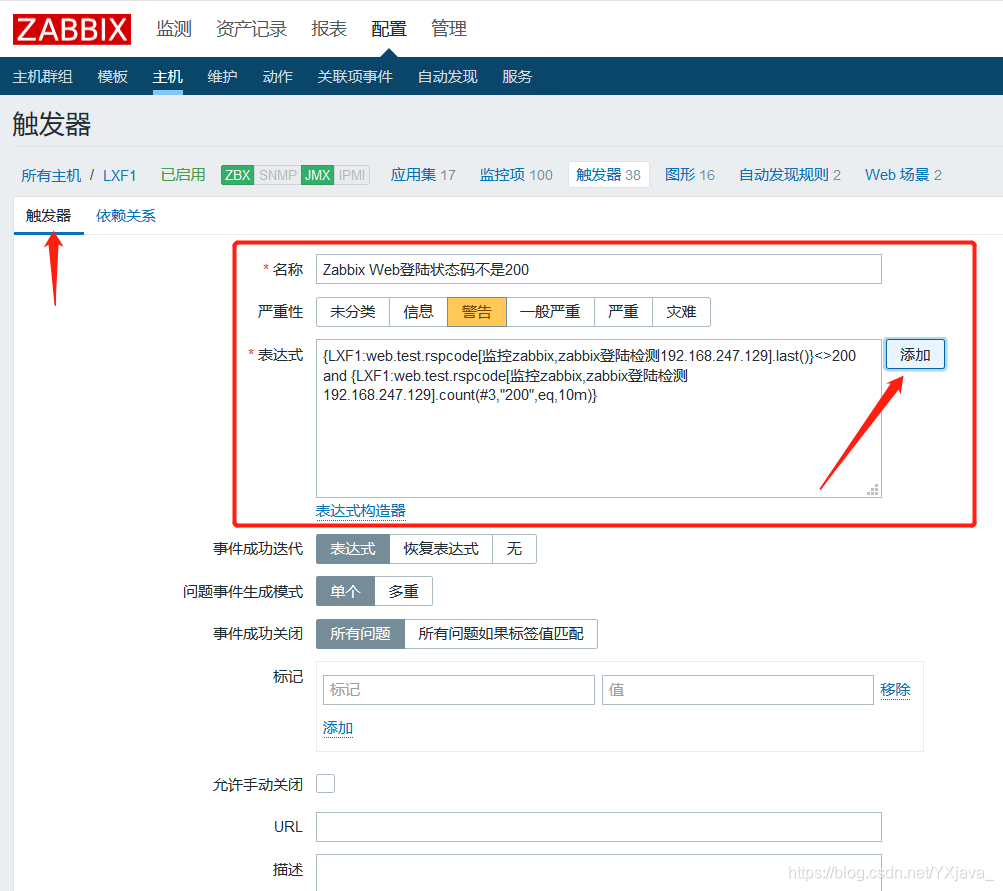Click the 添加 button beside expression

coord(915,354)
